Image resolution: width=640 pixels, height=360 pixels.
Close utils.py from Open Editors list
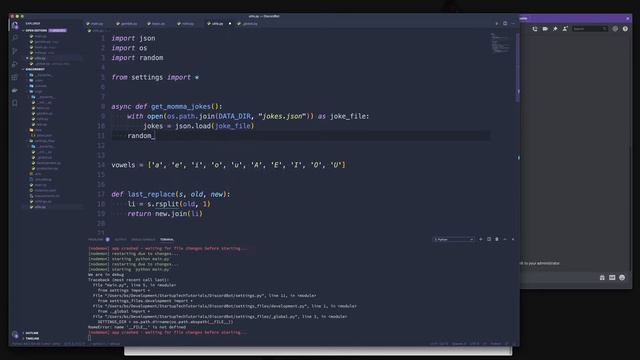click(27, 58)
